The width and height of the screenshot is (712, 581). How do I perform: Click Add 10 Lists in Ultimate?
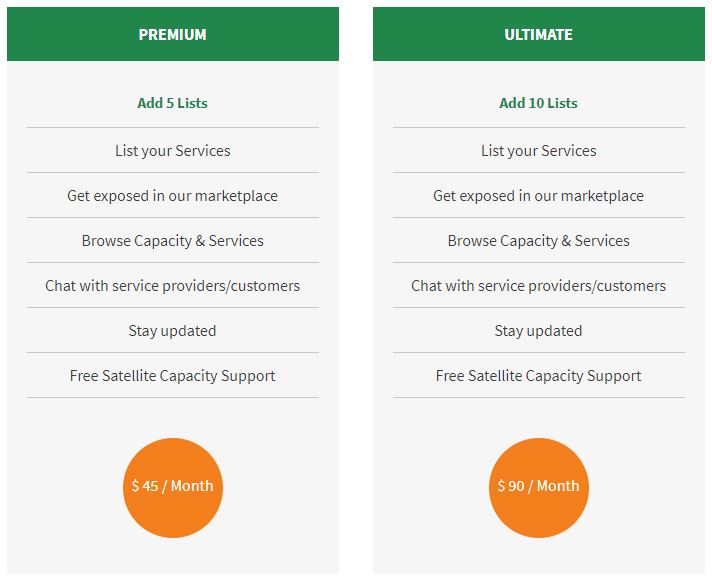click(539, 103)
